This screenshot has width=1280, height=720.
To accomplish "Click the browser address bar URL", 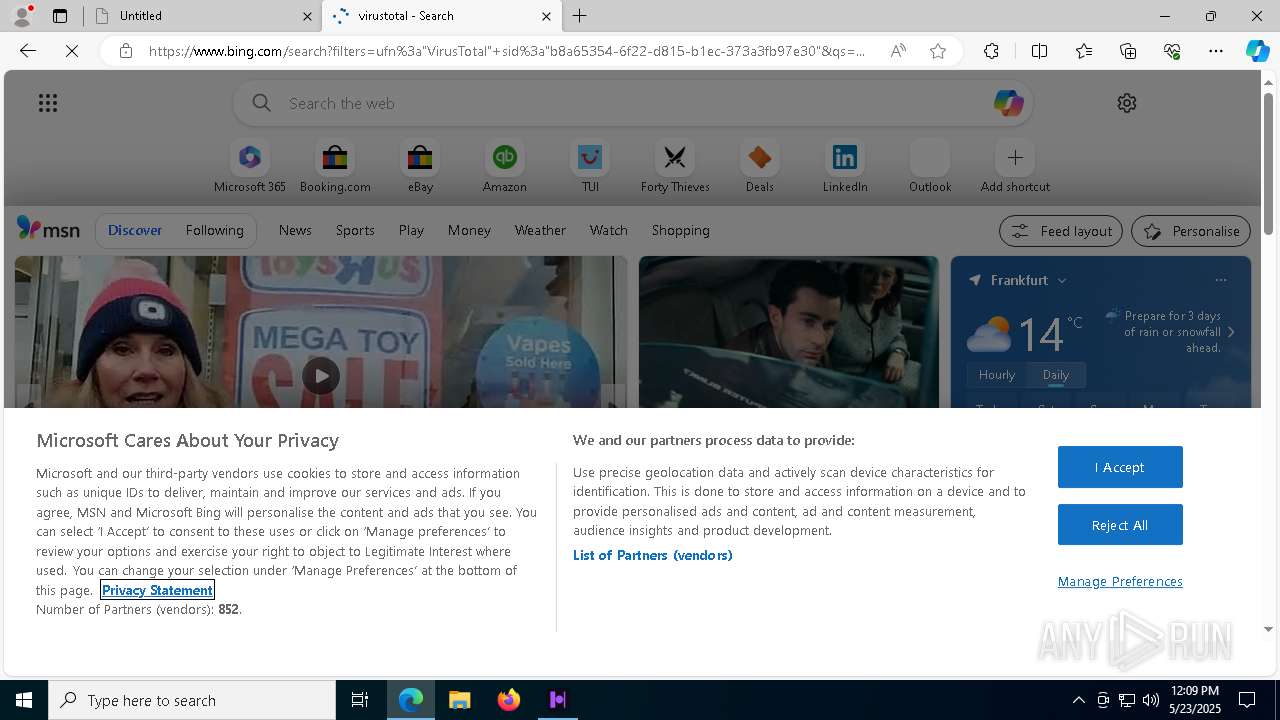I will tap(507, 51).
